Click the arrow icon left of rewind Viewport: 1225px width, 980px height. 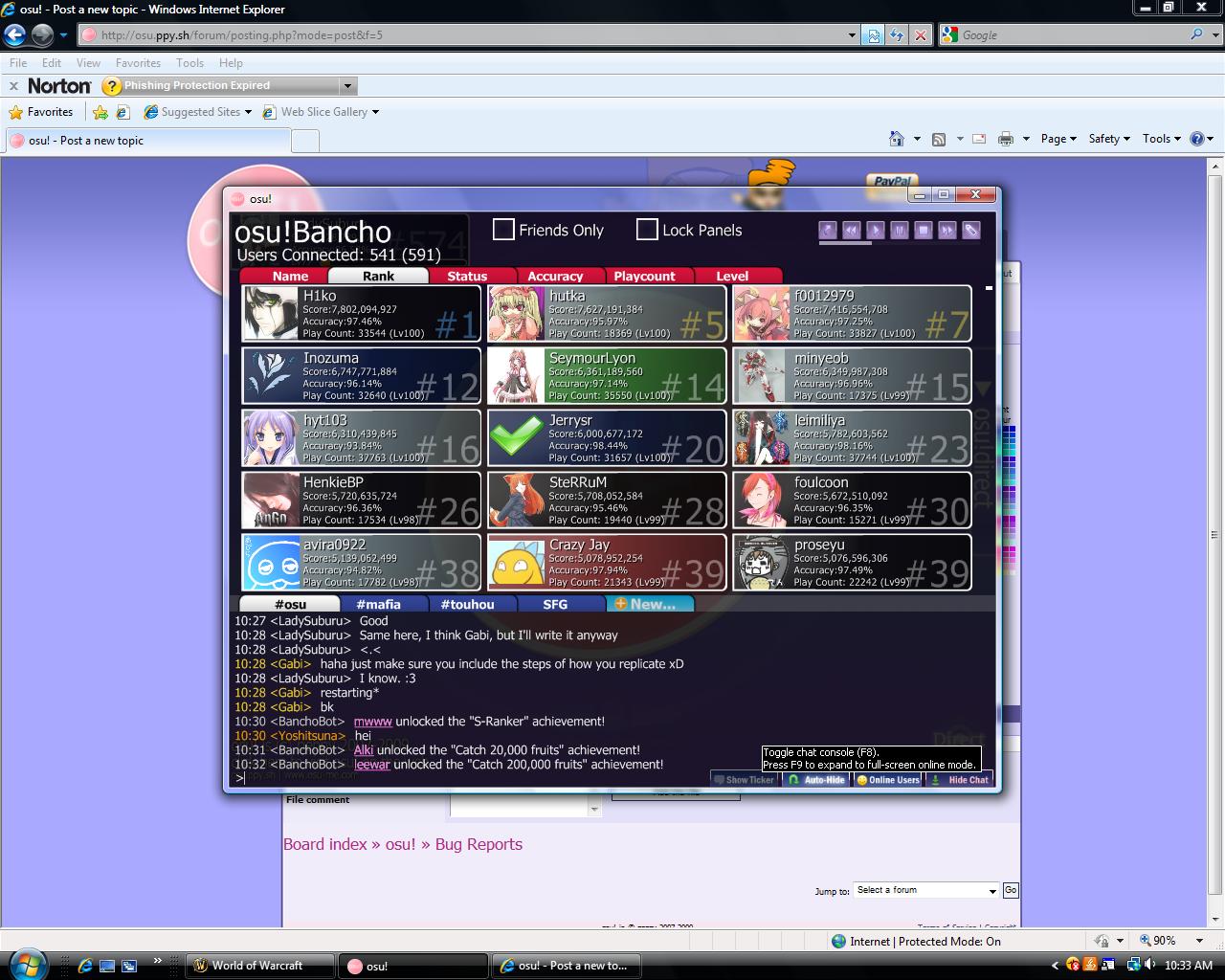828,230
